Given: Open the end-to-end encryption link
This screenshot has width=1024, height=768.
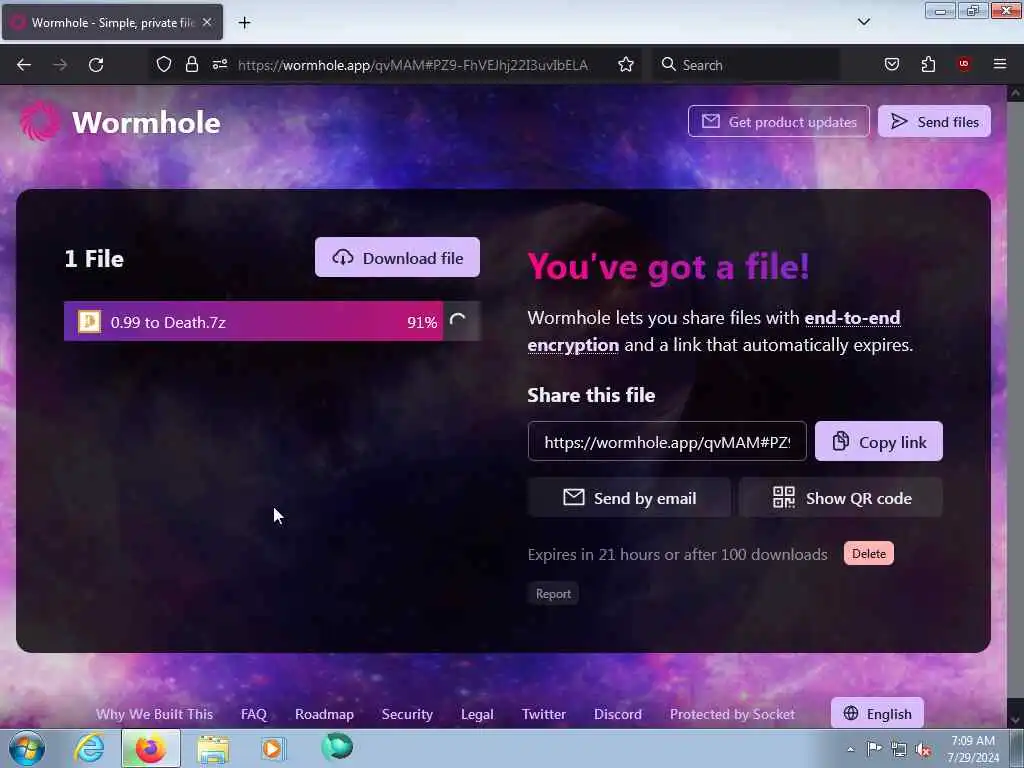Looking at the screenshot, I should pos(714,331).
